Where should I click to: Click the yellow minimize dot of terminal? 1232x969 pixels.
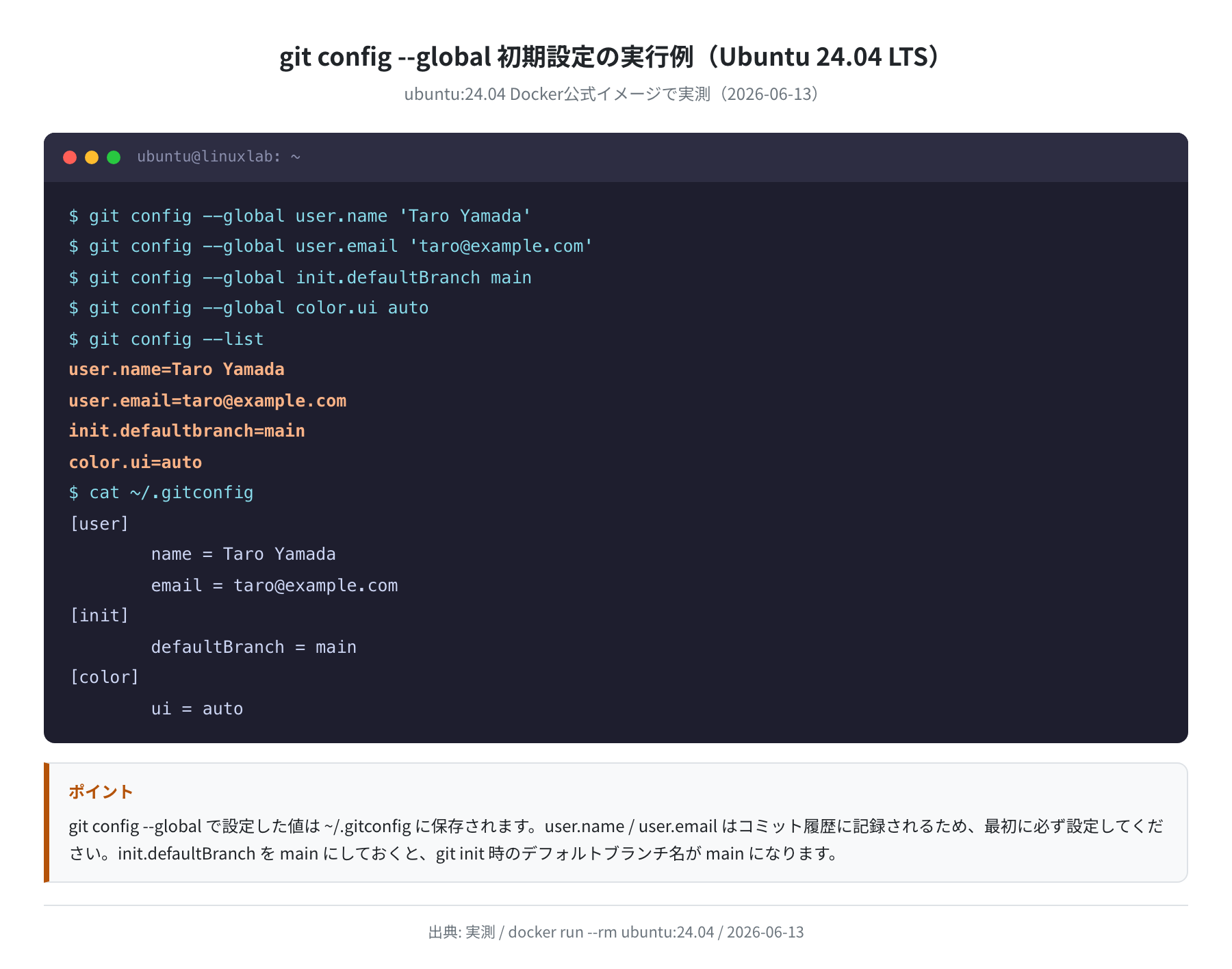click(92, 157)
